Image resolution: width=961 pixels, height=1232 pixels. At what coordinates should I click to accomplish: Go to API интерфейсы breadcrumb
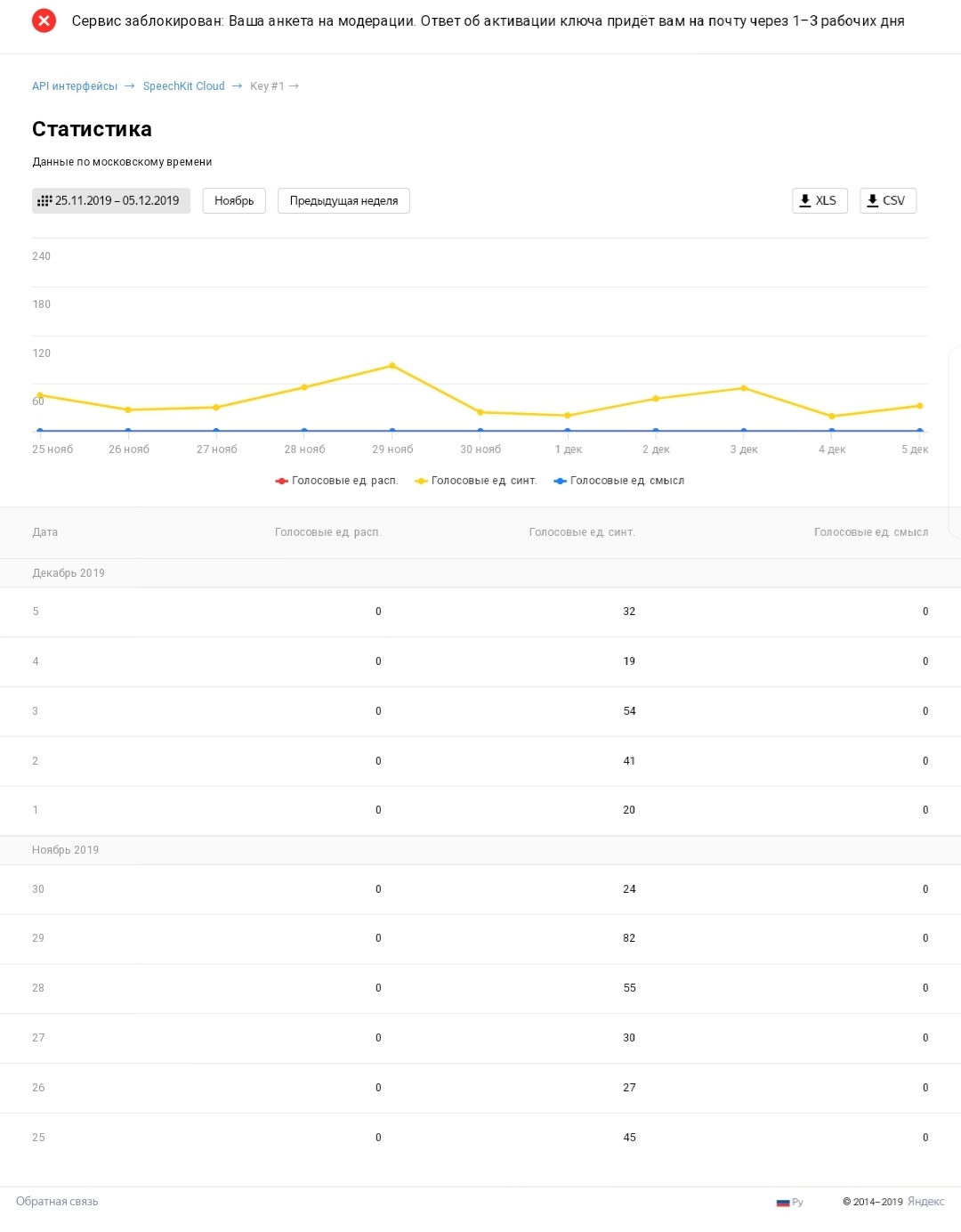74,85
